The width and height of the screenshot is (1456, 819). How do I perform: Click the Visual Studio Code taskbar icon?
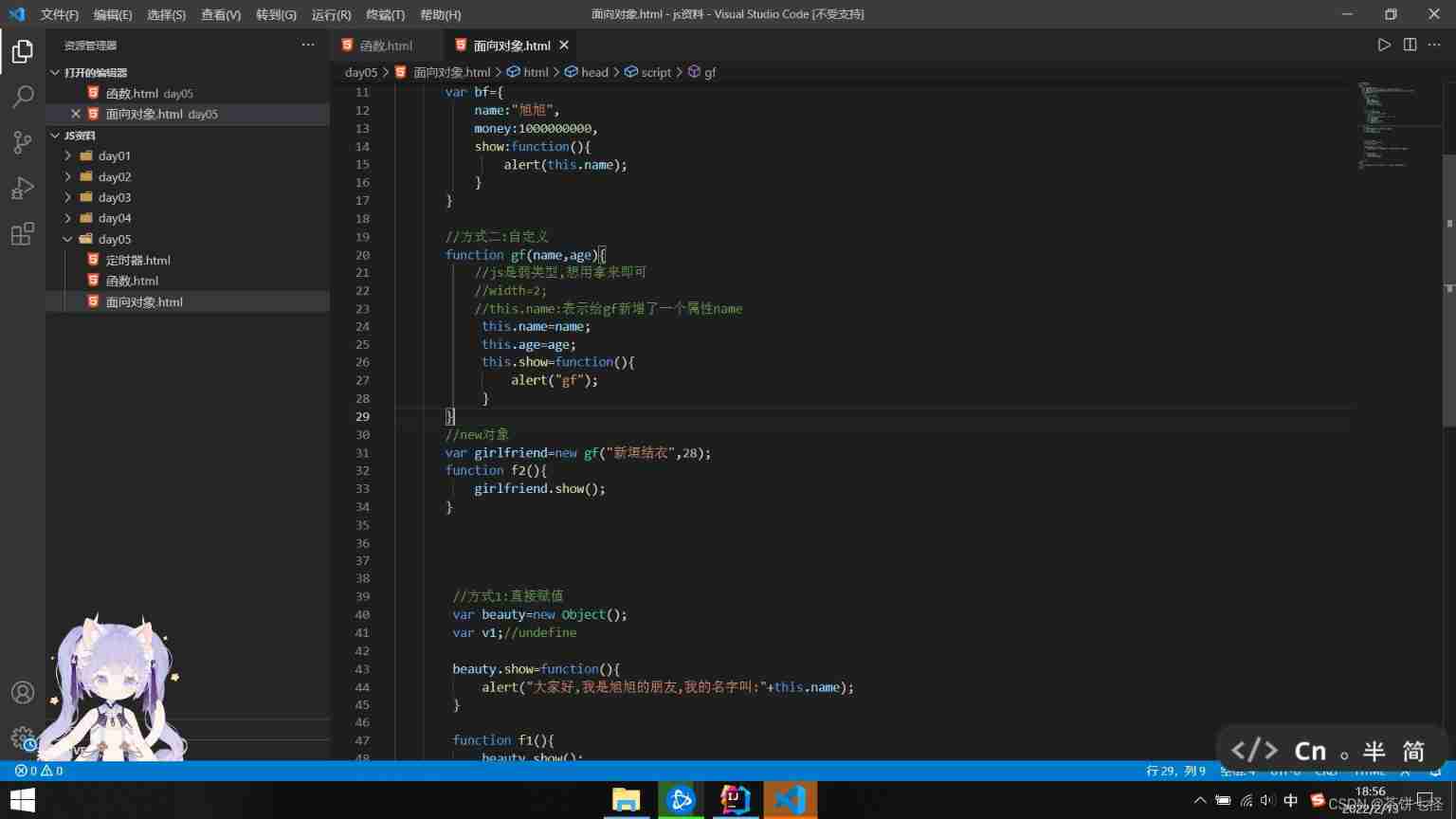point(791,800)
